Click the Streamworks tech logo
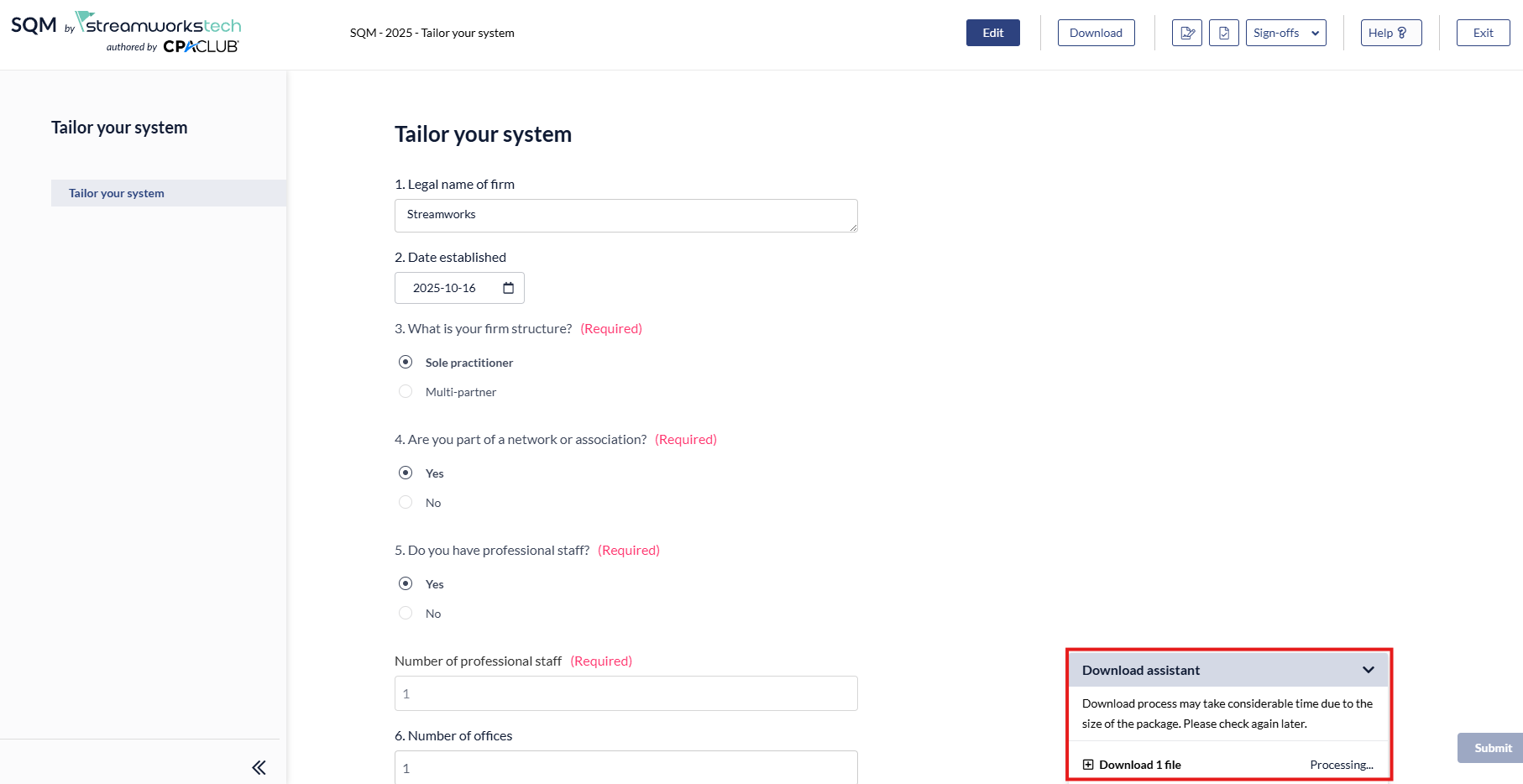The image size is (1523, 784). click(160, 24)
